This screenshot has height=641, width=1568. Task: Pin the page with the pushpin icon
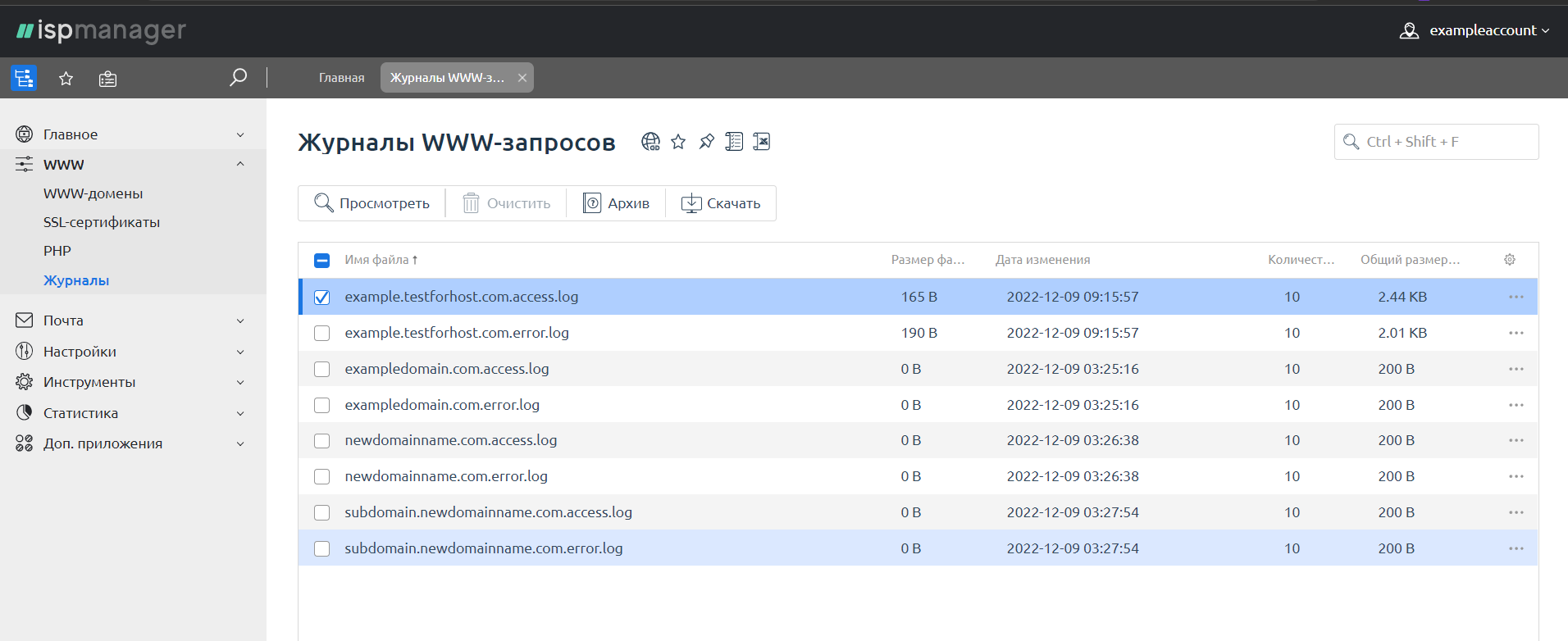(x=706, y=142)
